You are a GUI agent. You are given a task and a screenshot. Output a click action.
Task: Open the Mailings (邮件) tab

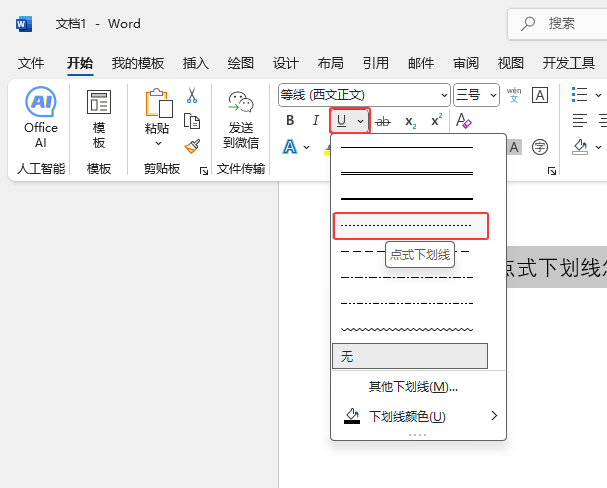coord(421,63)
